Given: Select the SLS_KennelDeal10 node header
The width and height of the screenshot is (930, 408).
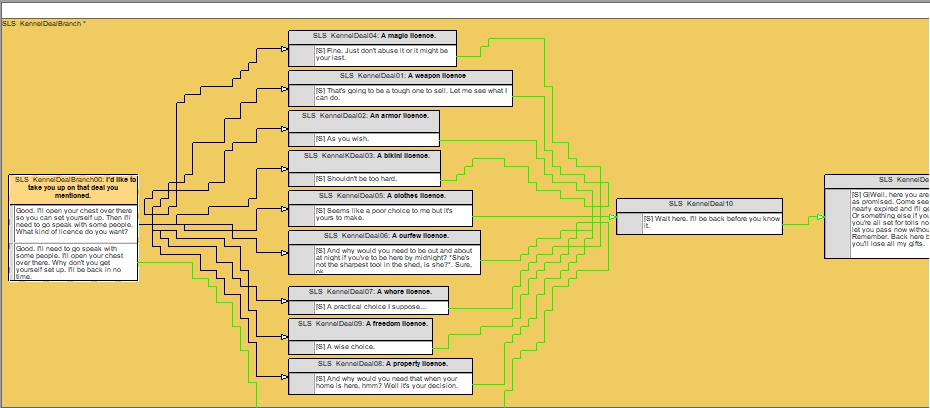Looking at the screenshot, I should [699, 205].
